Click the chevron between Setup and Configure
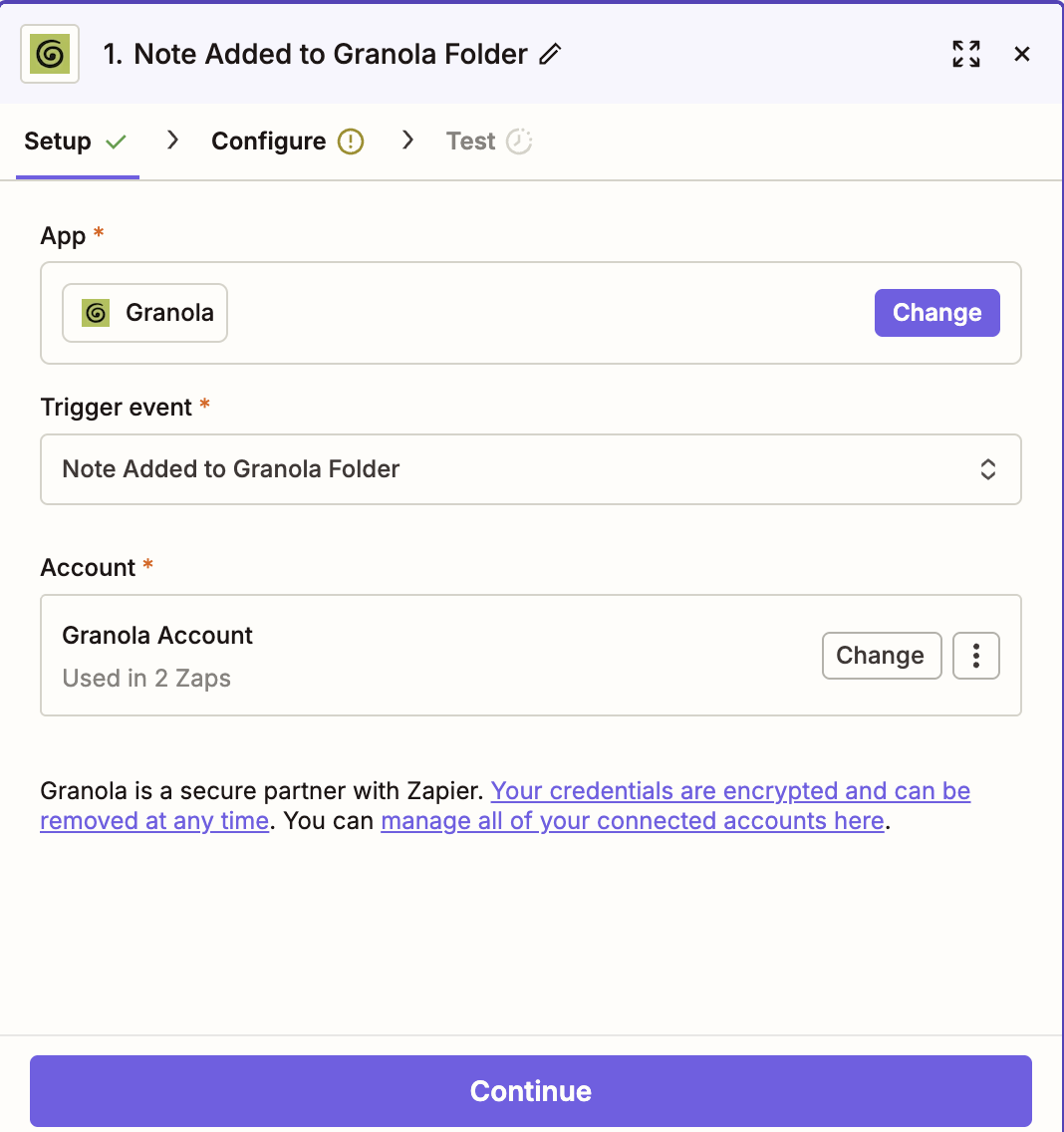This screenshot has width=1064, height=1132. [x=172, y=141]
